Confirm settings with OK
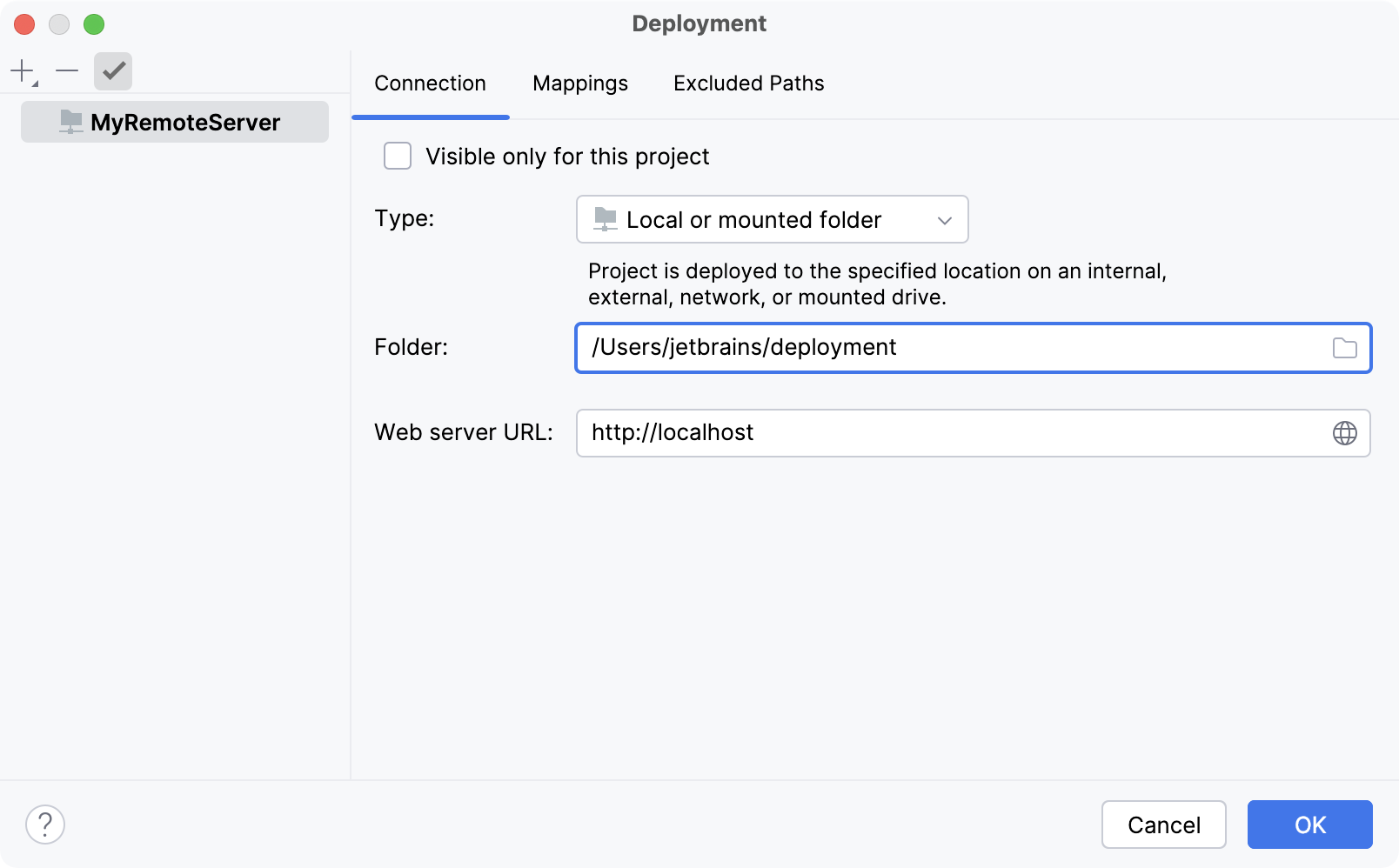1399x868 pixels. pos(1309,825)
